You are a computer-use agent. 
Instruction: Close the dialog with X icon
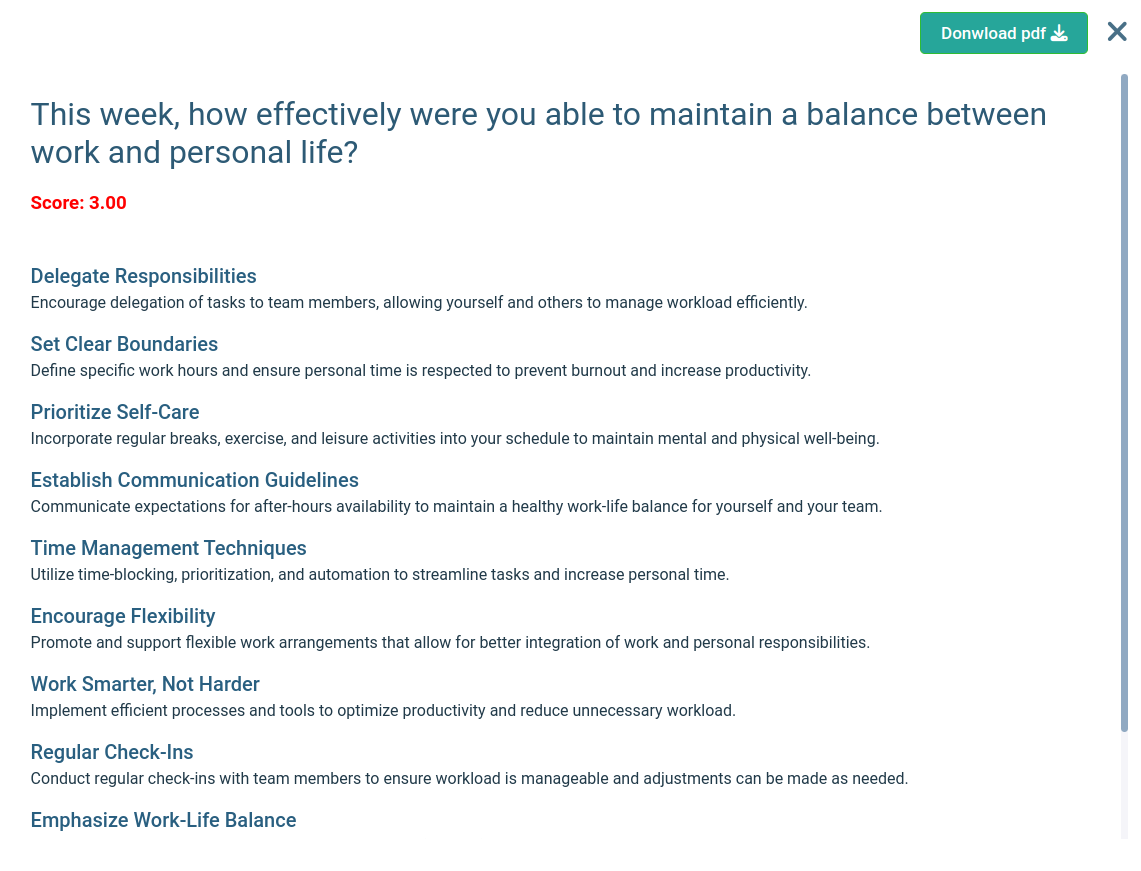[1117, 31]
